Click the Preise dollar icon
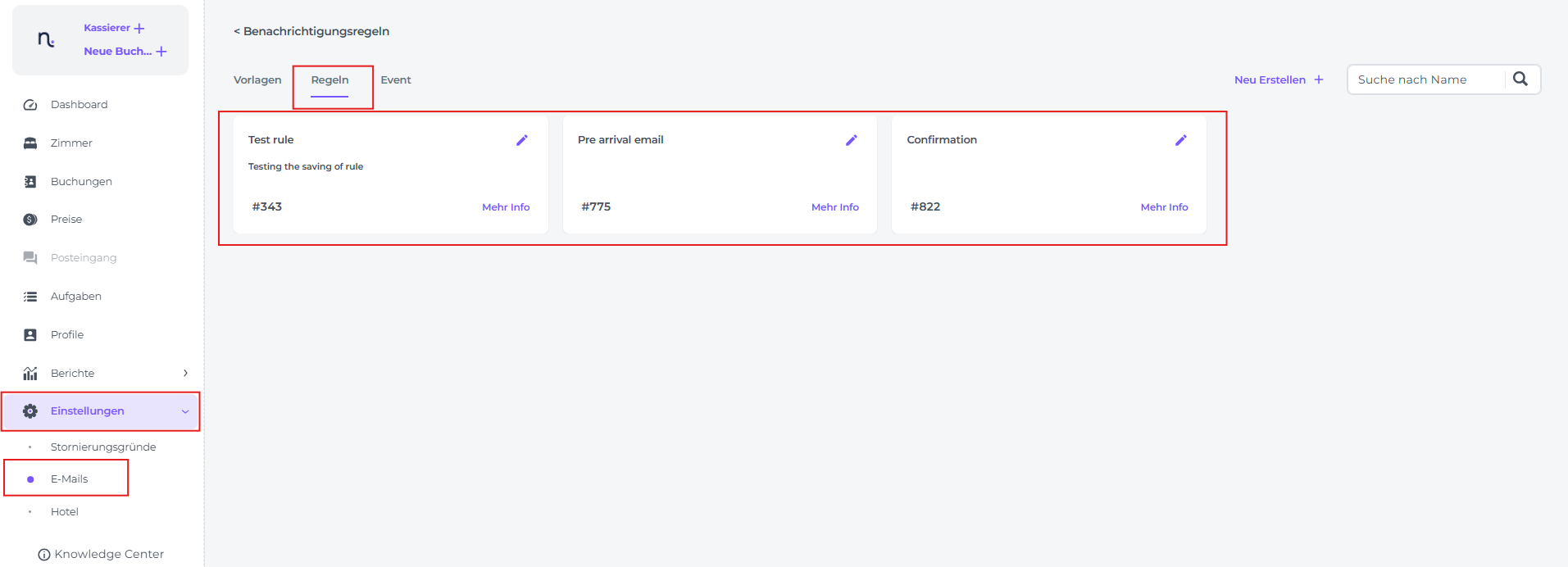1568x567 pixels. pyautogui.click(x=30, y=220)
